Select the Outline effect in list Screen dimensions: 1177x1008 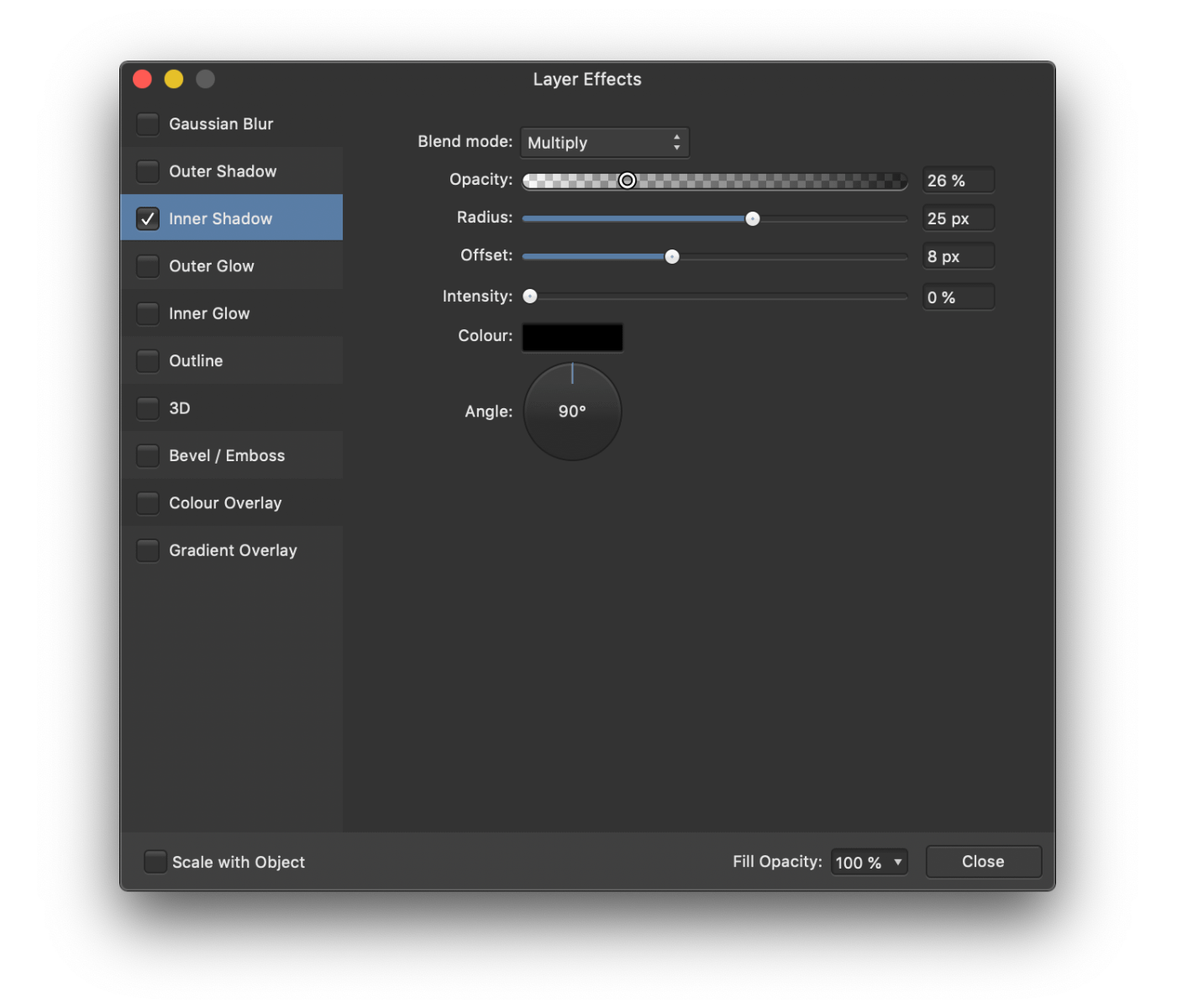click(196, 361)
